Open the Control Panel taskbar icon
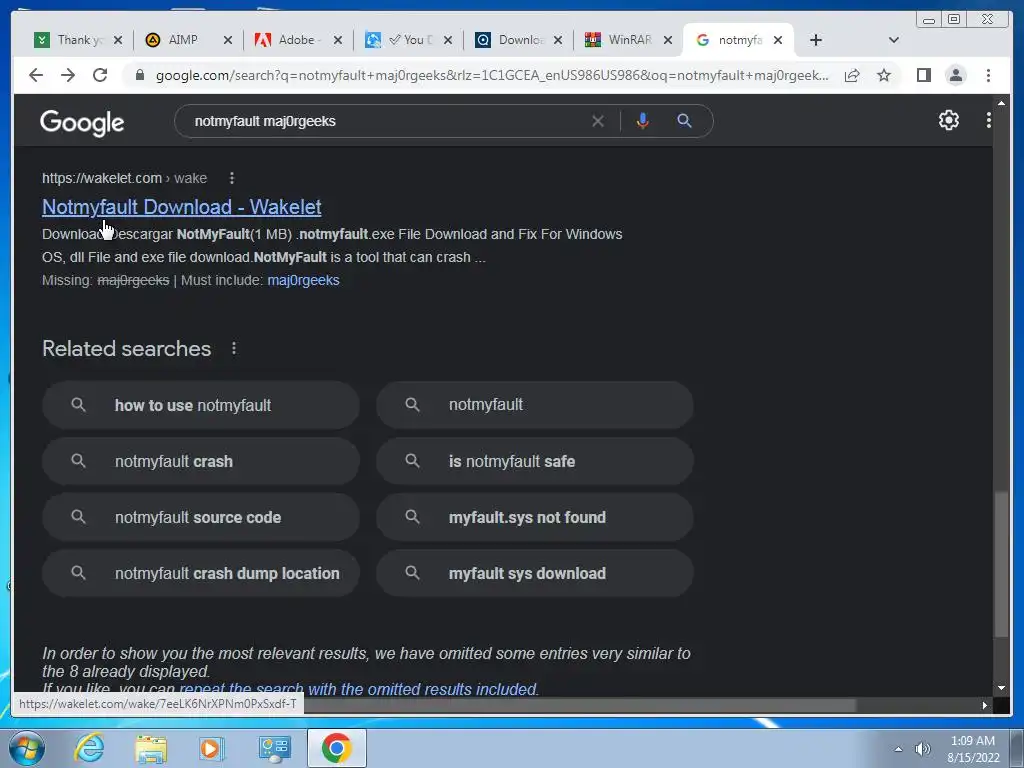Image resolution: width=1024 pixels, height=768 pixels. (x=274, y=748)
